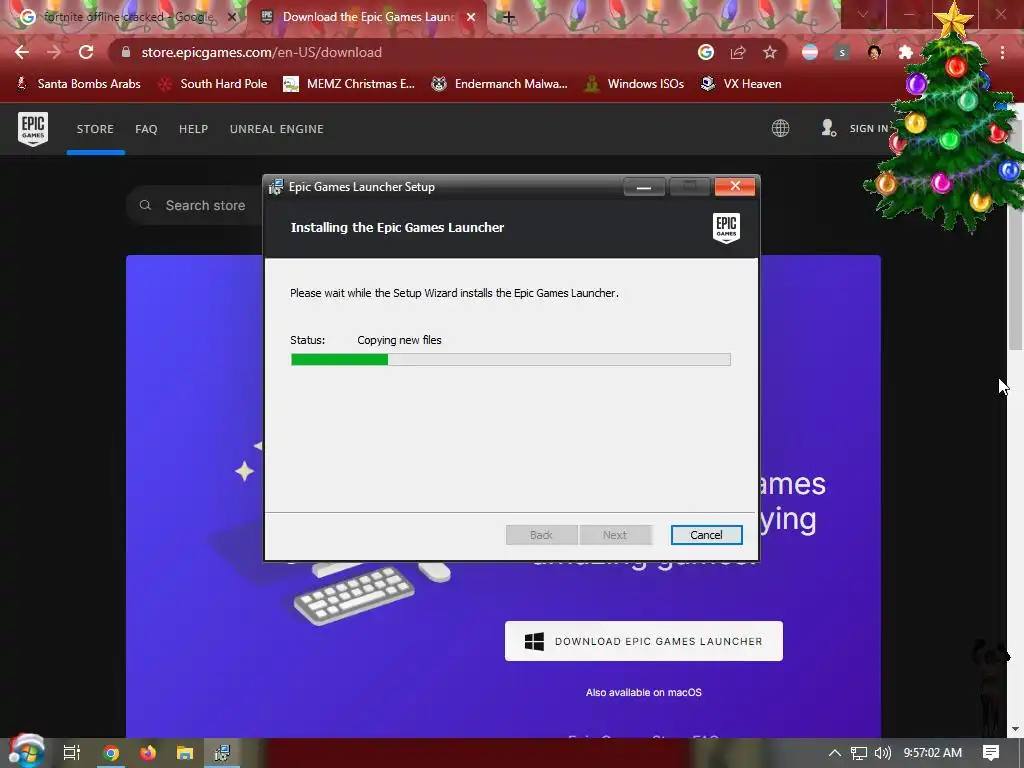
Task: Close the Google search tab
Action: click(x=232, y=18)
